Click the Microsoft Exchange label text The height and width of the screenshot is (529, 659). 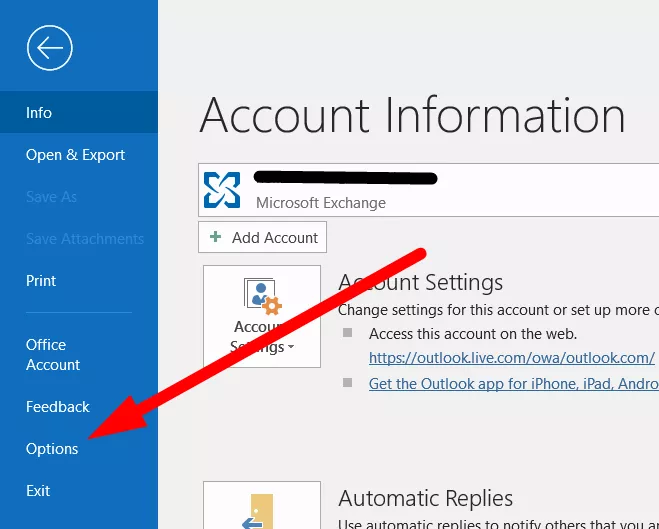(x=321, y=203)
